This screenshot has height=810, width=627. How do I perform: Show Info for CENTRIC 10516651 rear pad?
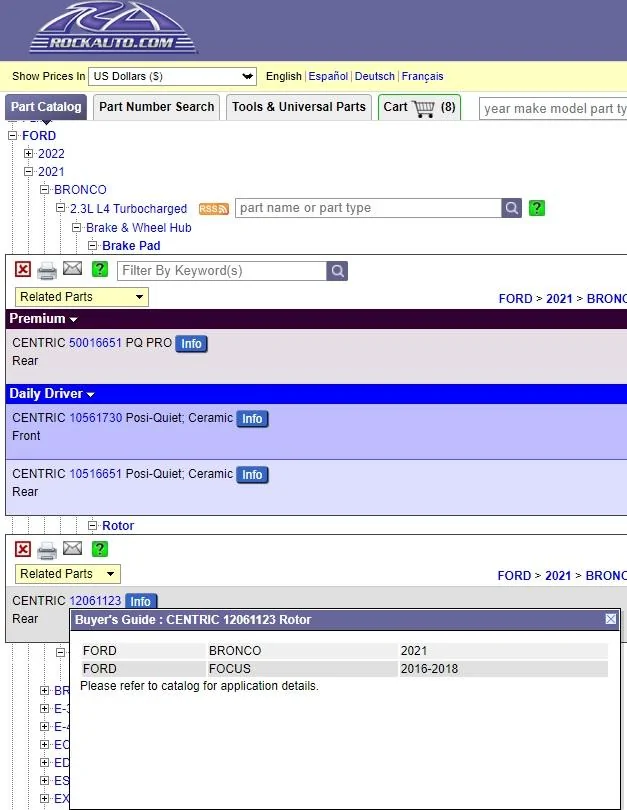click(252, 474)
